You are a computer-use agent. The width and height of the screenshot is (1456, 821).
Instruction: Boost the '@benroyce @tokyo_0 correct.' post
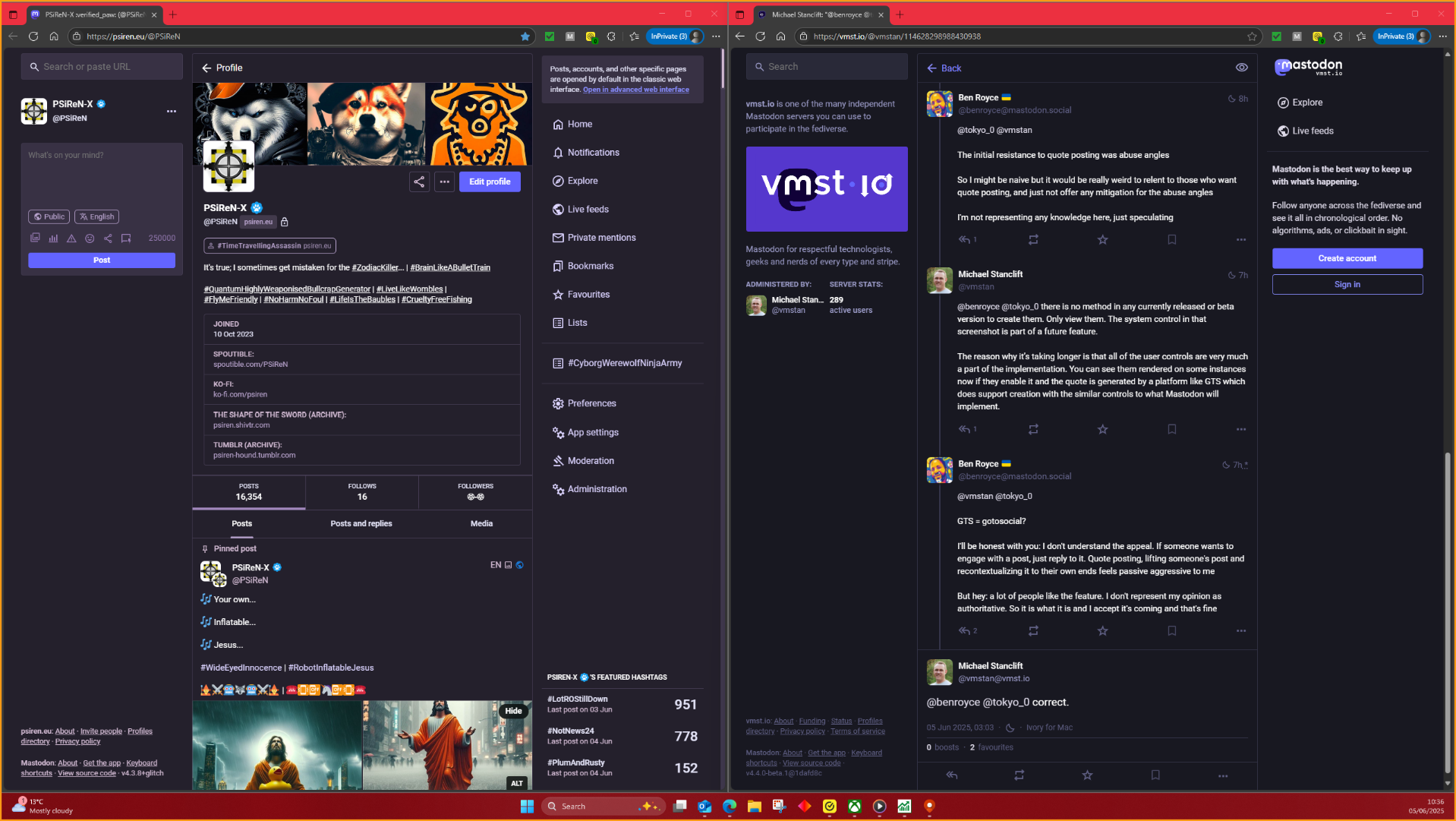(x=1019, y=775)
